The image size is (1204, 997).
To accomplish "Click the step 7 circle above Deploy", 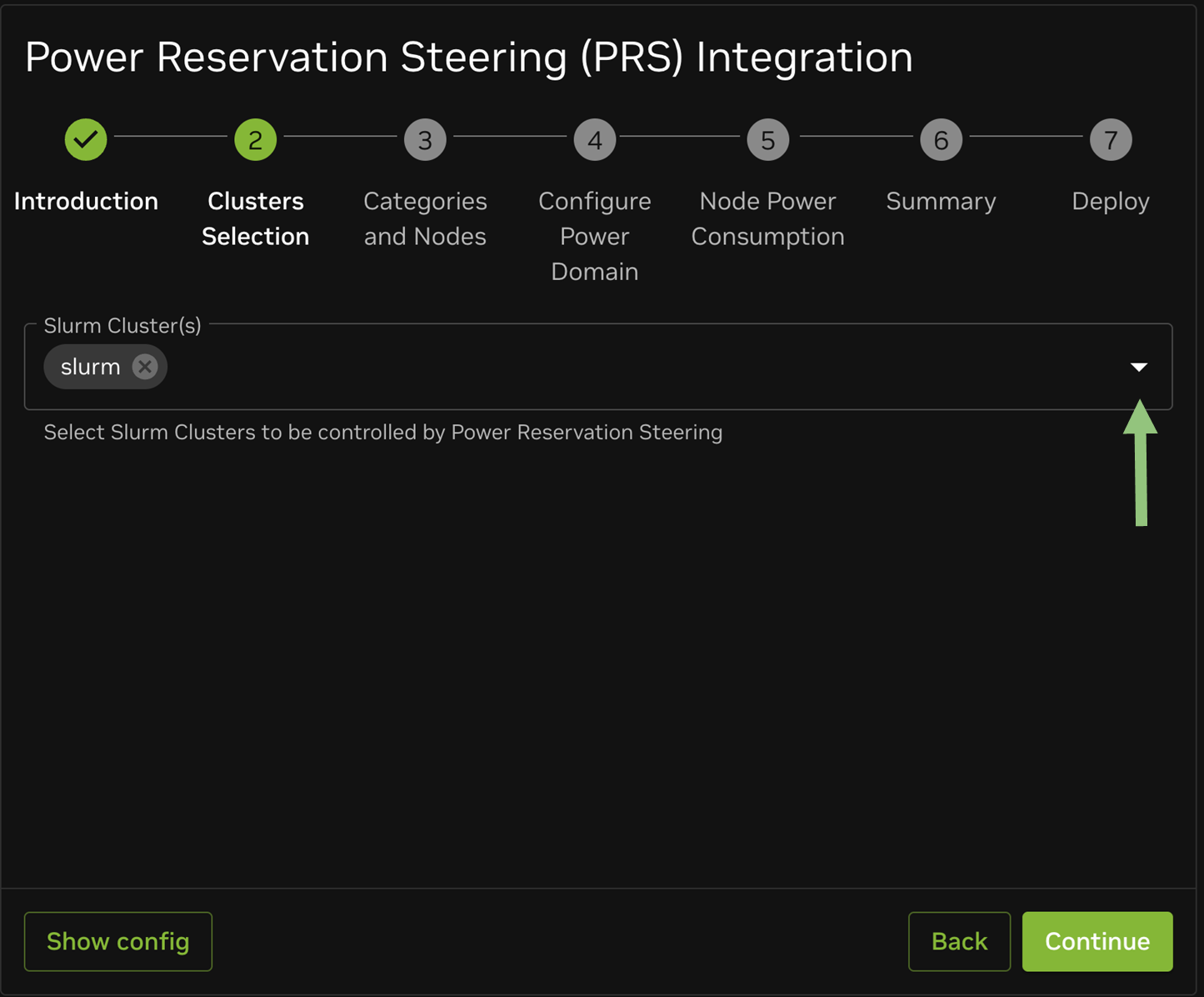I will click(1111, 139).
